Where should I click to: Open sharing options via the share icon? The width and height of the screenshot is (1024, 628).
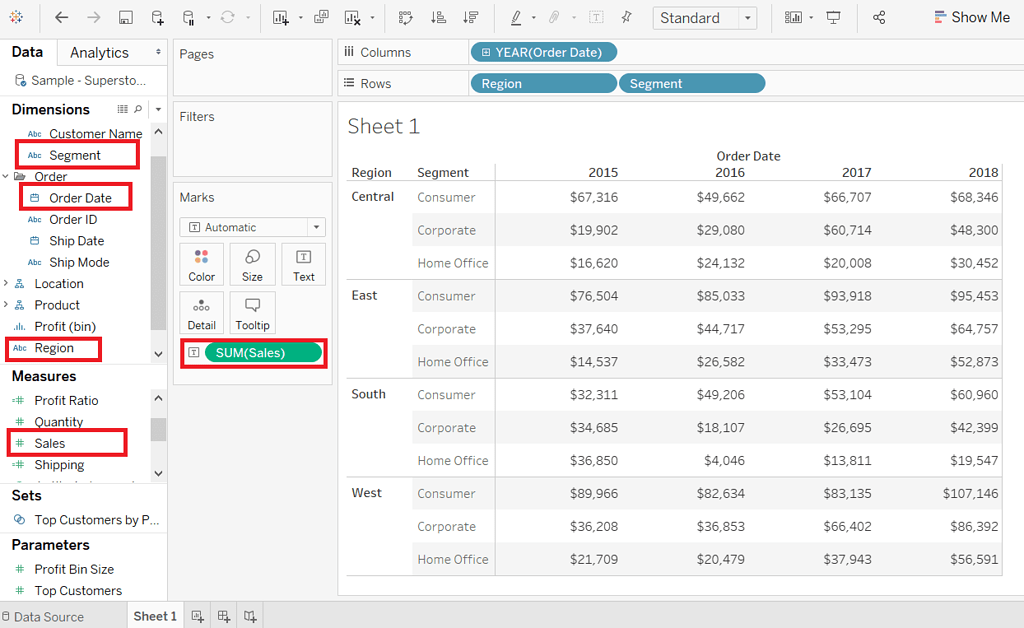(x=879, y=17)
